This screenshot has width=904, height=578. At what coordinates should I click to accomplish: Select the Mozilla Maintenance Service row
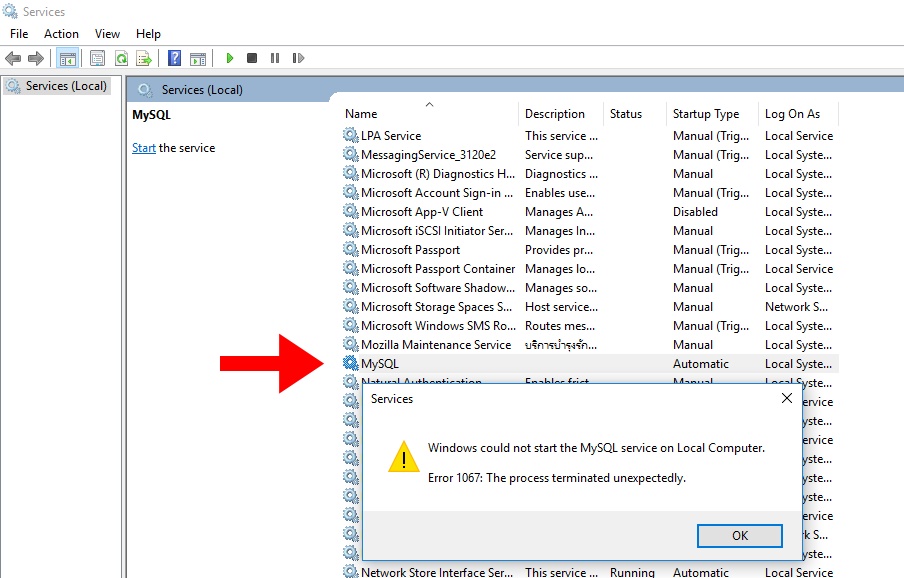[x=590, y=345]
